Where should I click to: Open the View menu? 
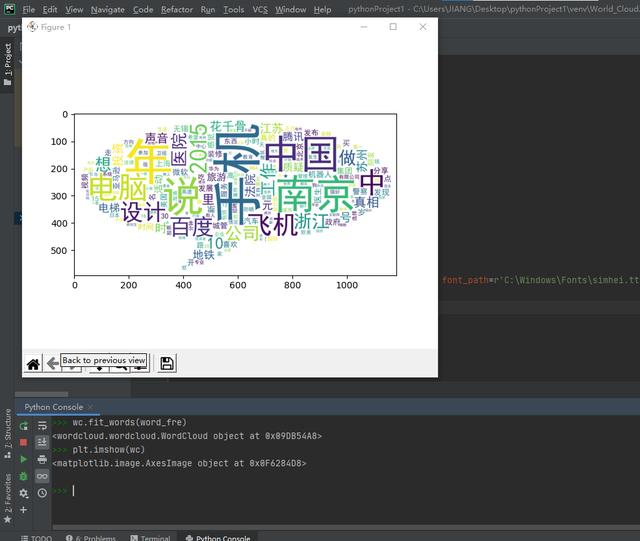tap(74, 9)
